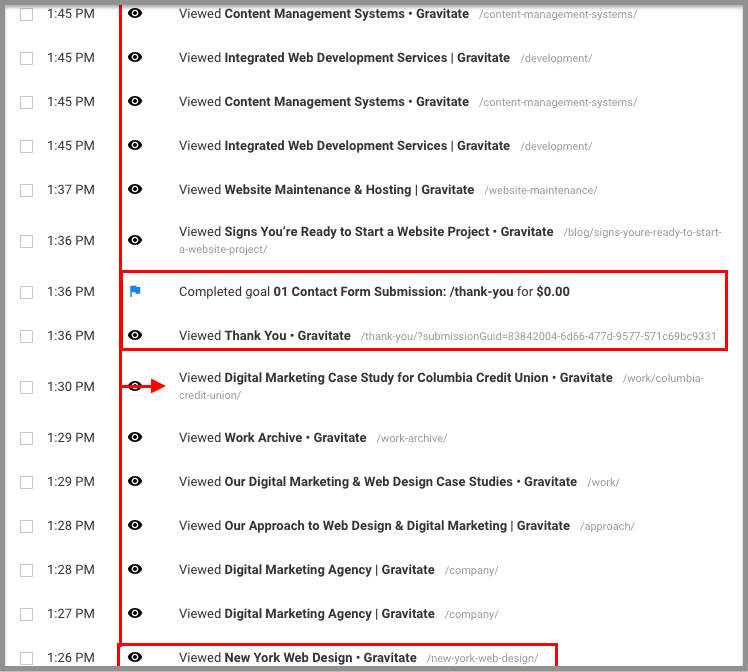This screenshot has width=748, height=672.
Task: Click the 1:37 PM timestamp
Action: pos(71,190)
